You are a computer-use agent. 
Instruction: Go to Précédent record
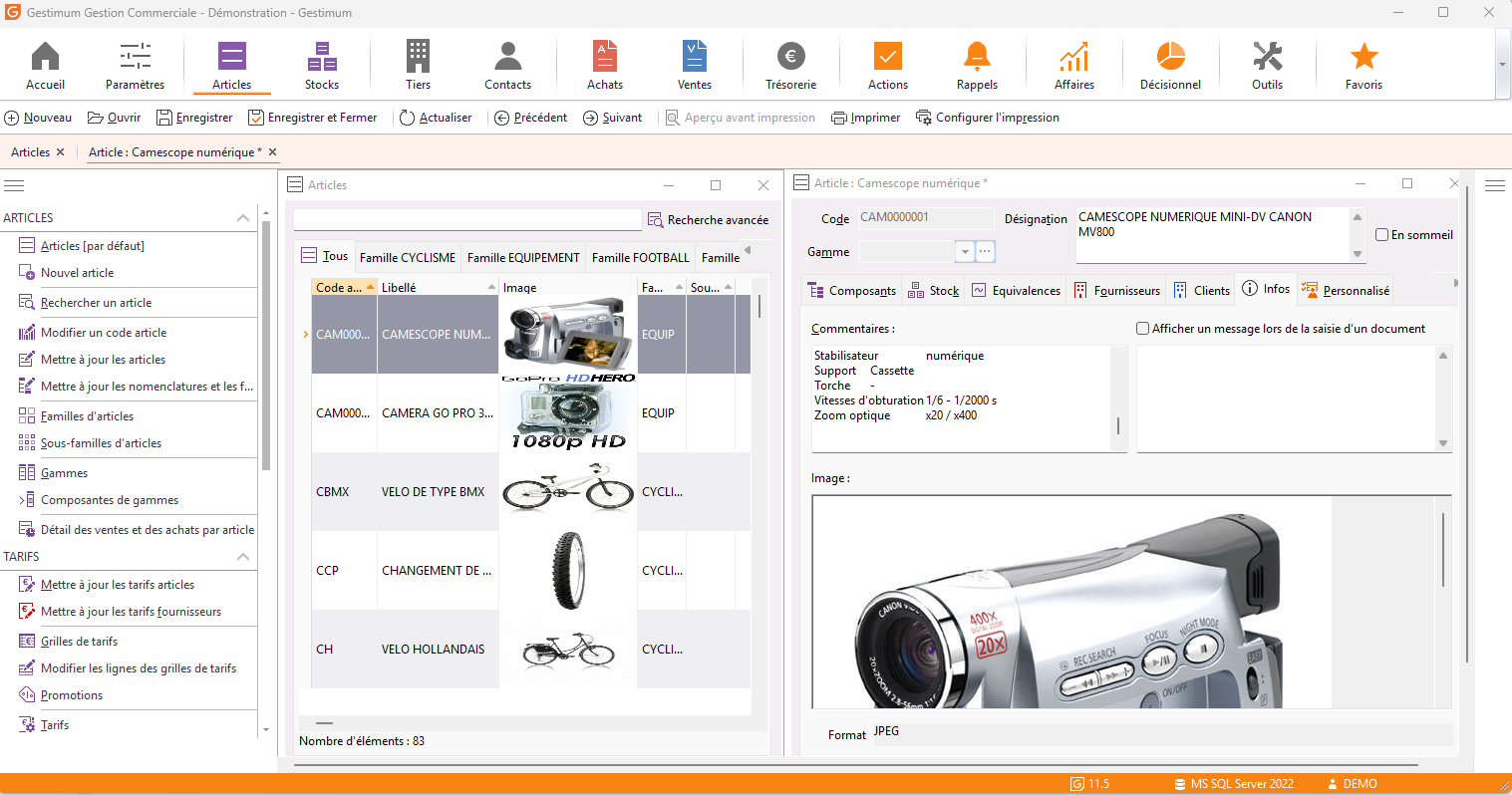coord(531,118)
